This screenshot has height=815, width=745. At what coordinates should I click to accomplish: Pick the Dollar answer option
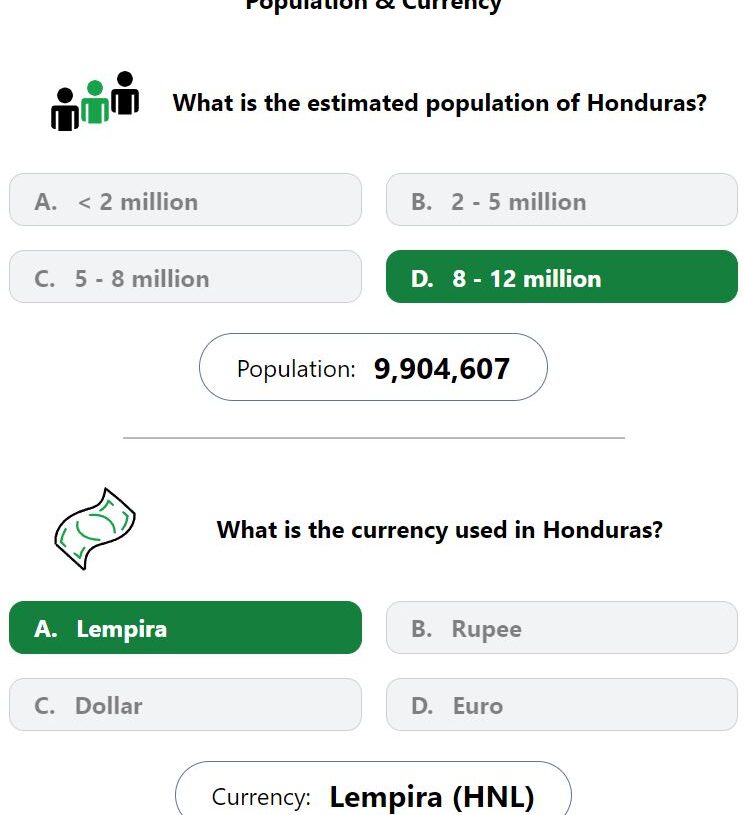coord(186,705)
